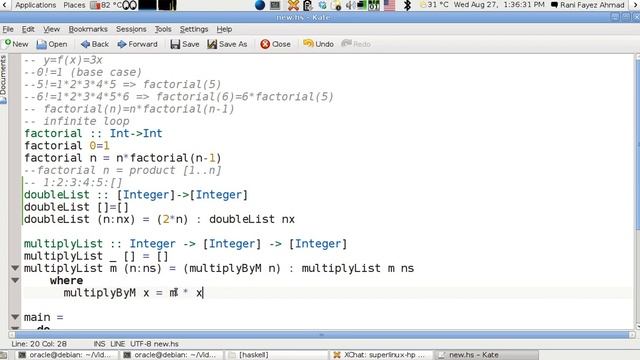The image size is (640, 360).
Task: Undo the last edit
Action: 319,44
